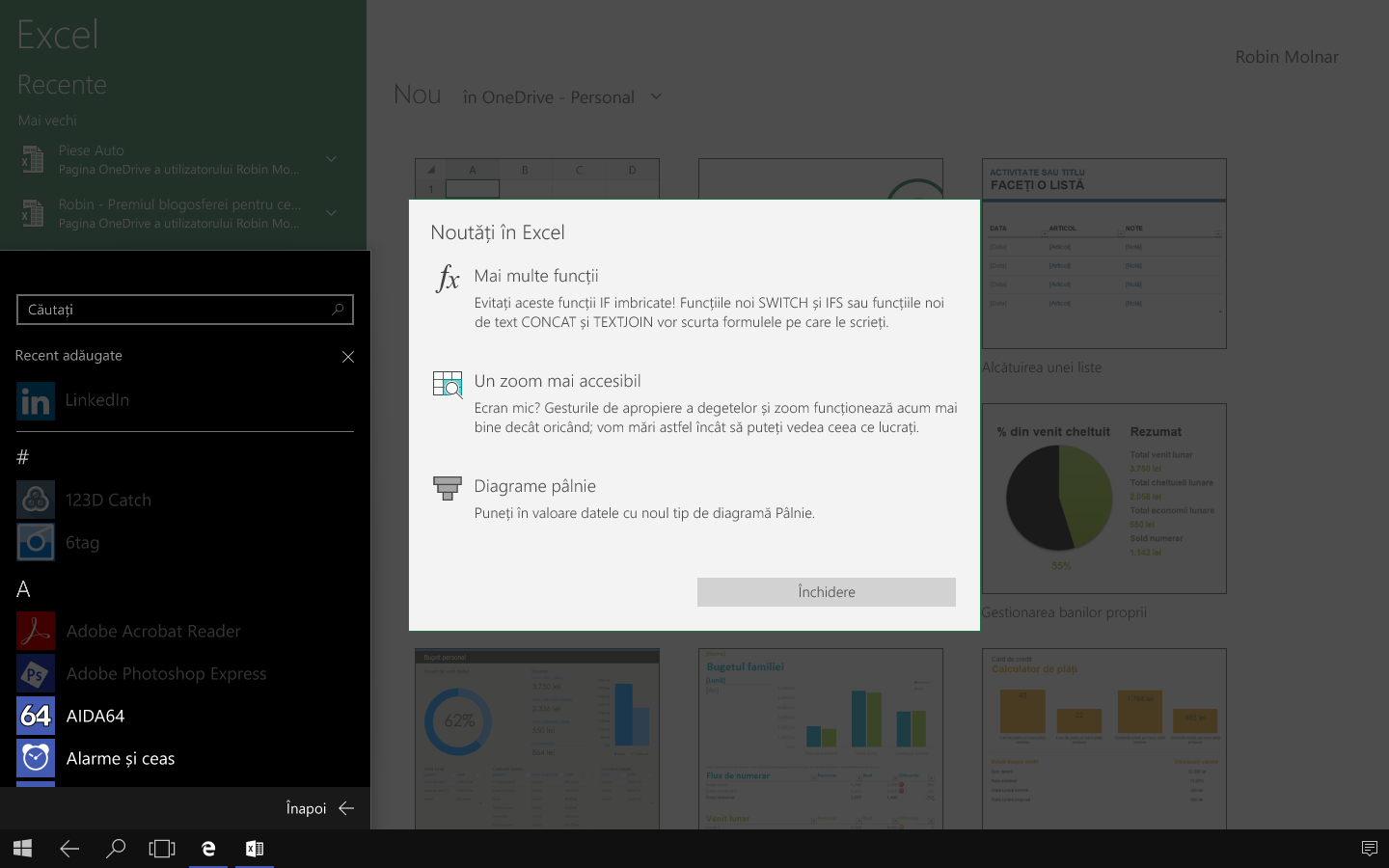1389x868 pixels.
Task: Choose the Gestionarea banilor proprii template
Action: coord(1104,499)
